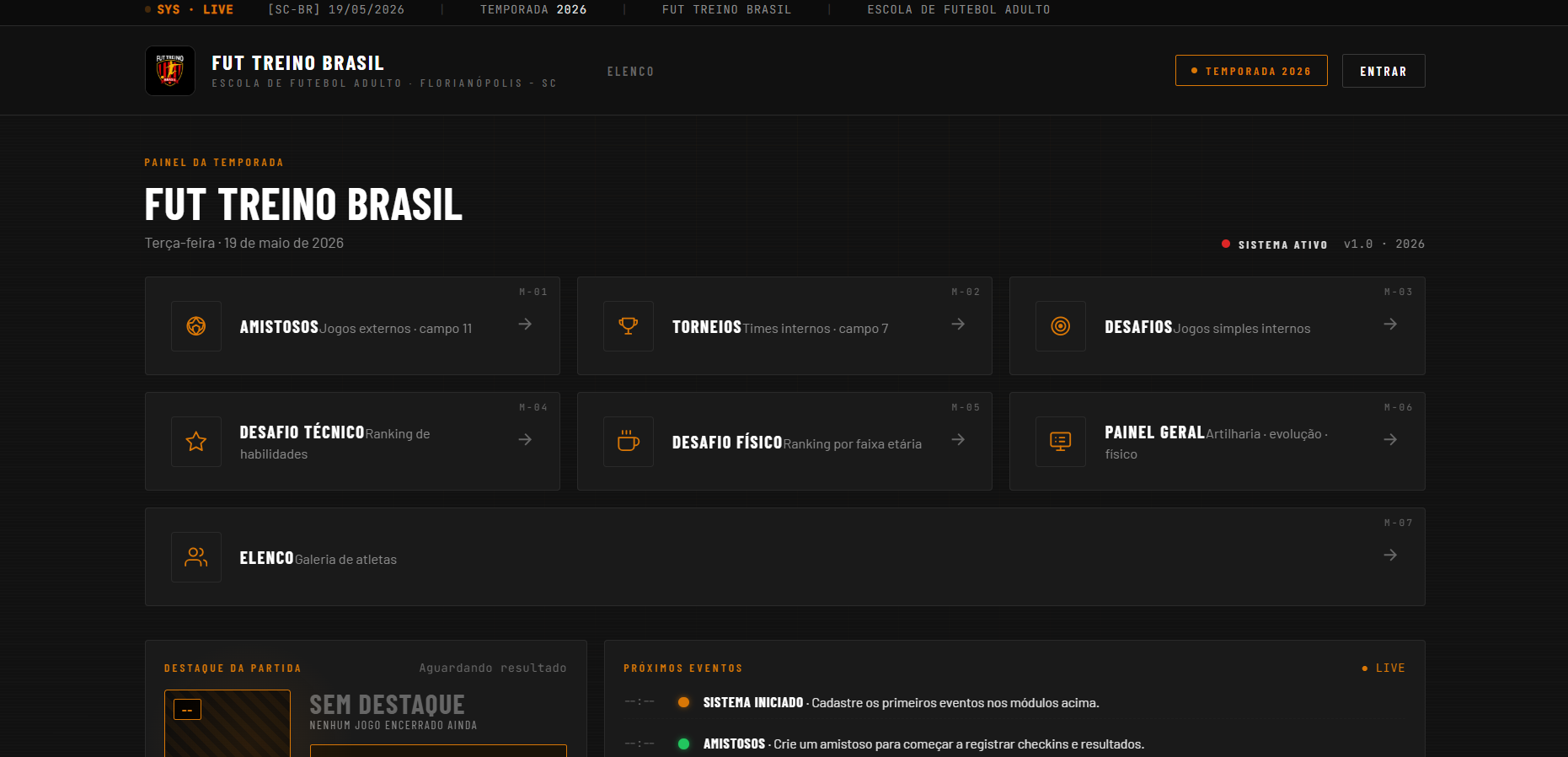The width and height of the screenshot is (1568, 757).
Task: Follow the arrow on Desafio Físico card
Action: pos(958,439)
